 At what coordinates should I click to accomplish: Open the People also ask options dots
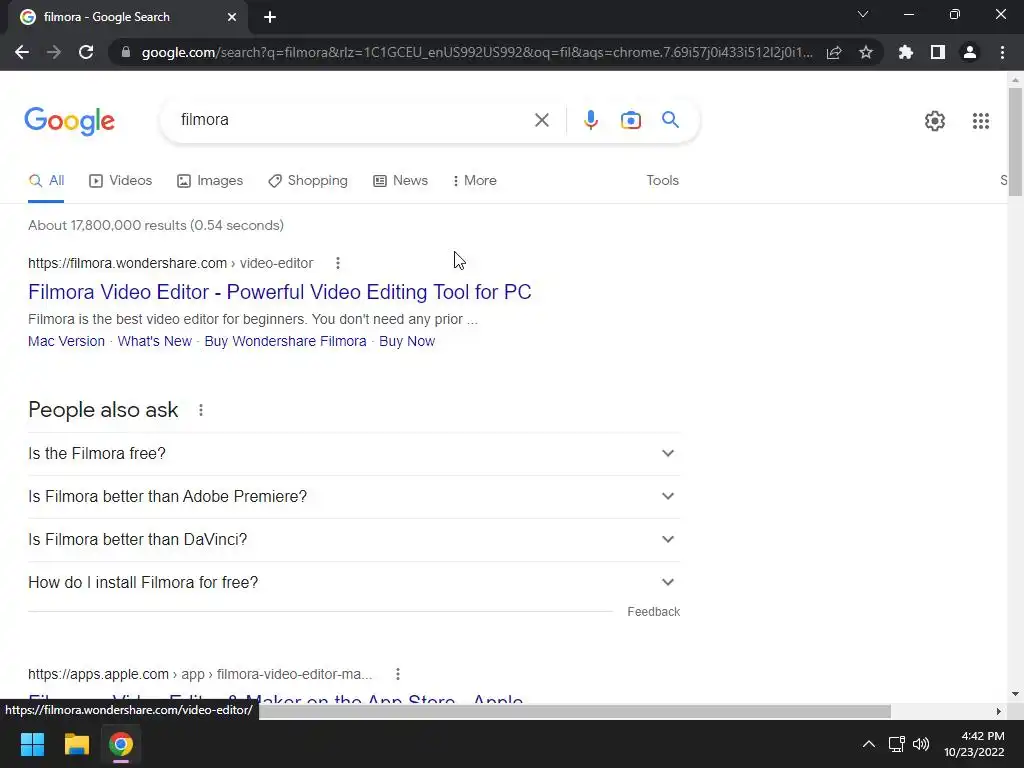pos(201,410)
